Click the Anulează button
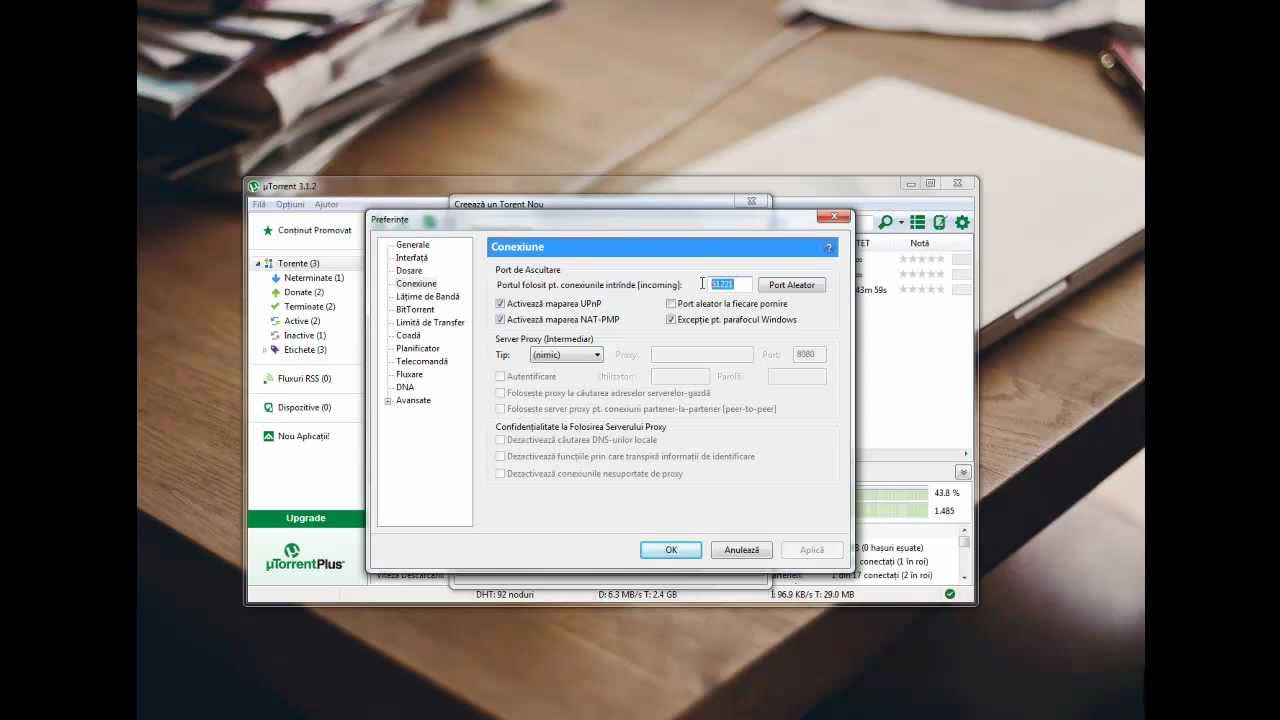This screenshot has height=720, width=1280. 742,550
